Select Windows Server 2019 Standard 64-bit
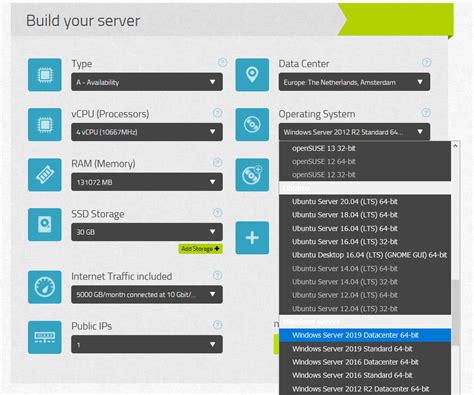This screenshot has height=395, width=474. [x=365, y=349]
